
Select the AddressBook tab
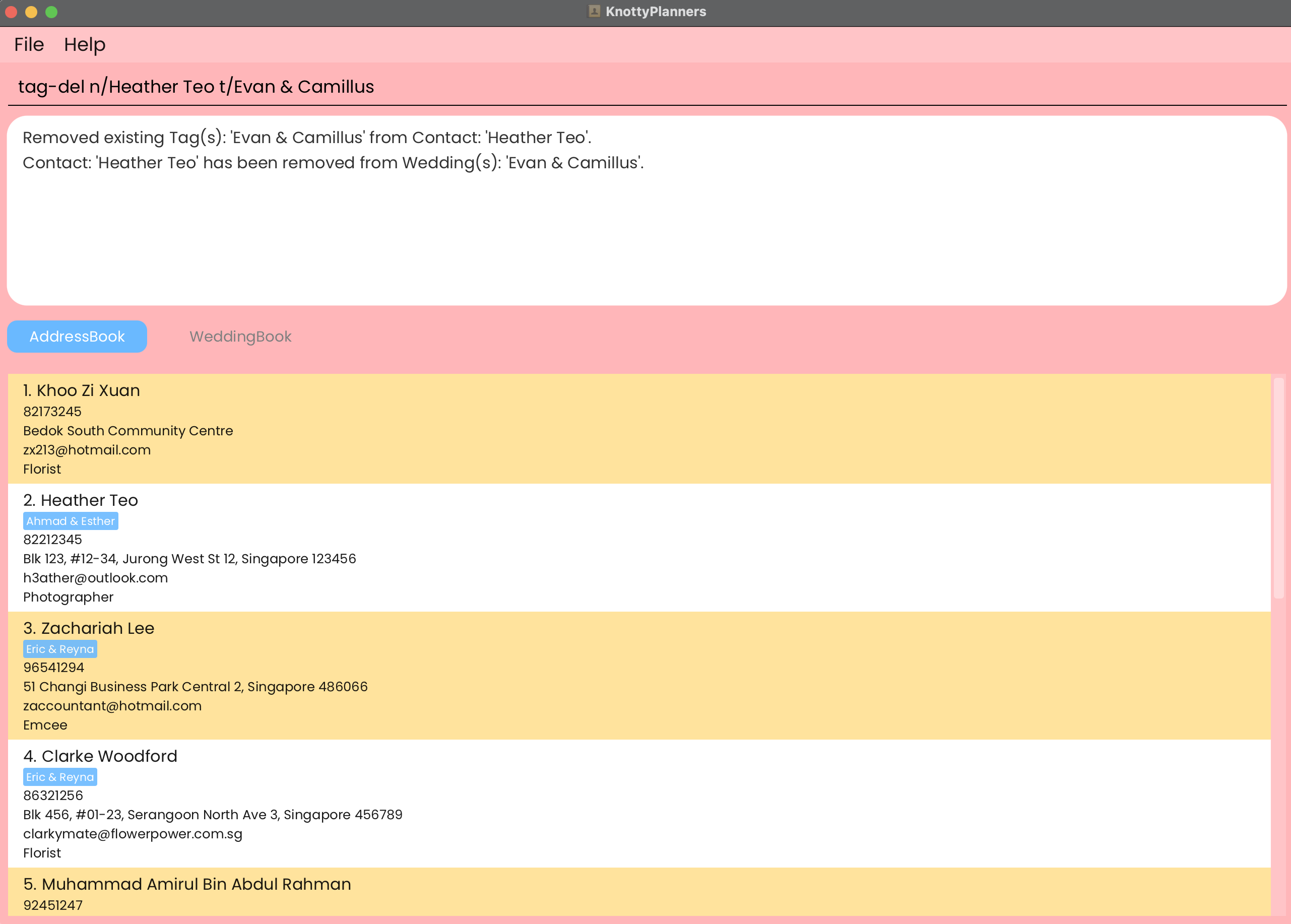[x=77, y=336]
